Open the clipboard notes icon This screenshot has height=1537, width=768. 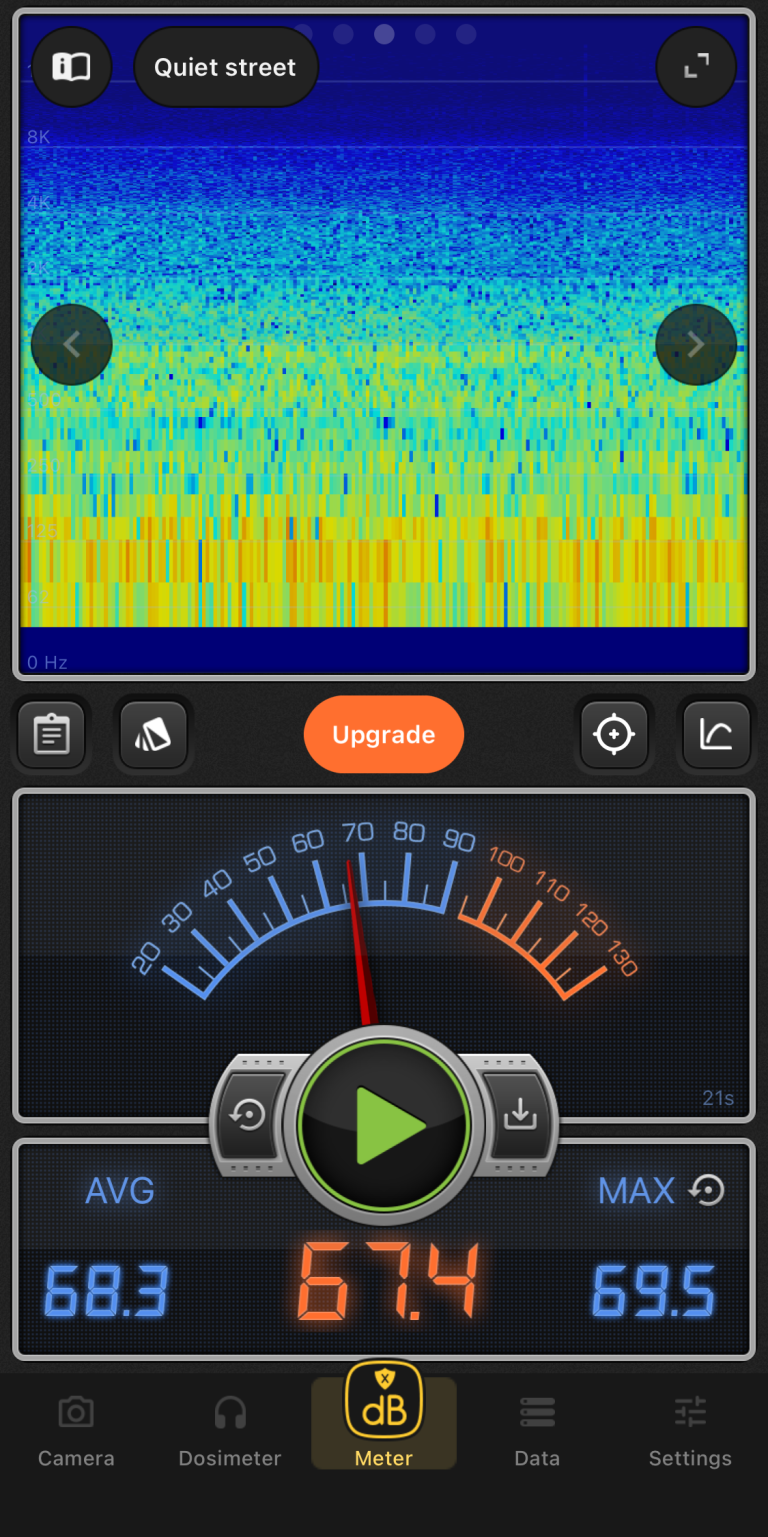click(x=52, y=735)
